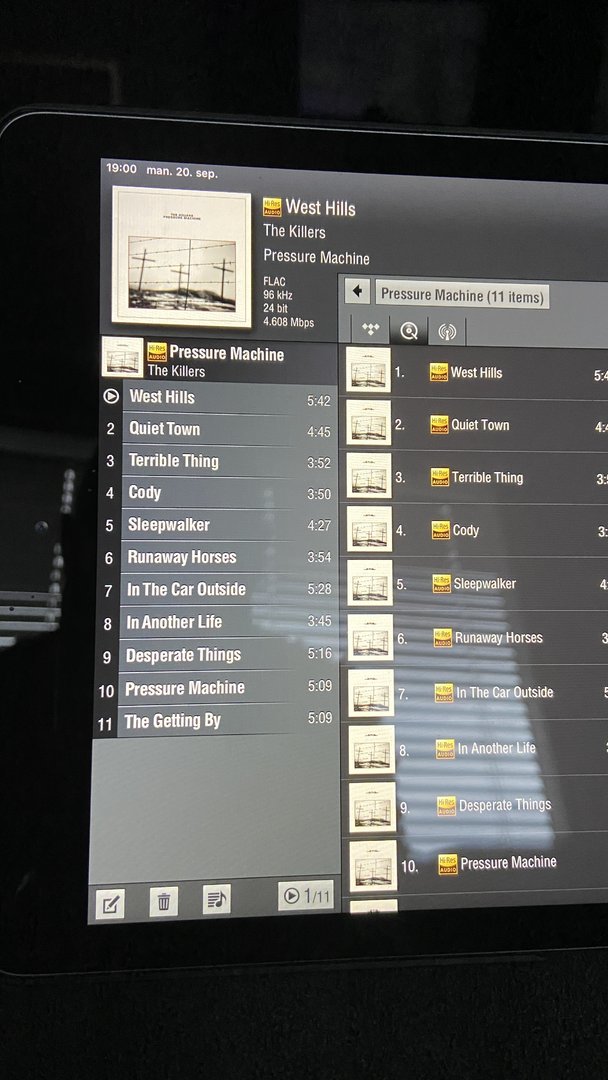Viewport: 608px width, 1080px height.
Task: Tap album thumbnail of browser track 1
Action: point(368,370)
